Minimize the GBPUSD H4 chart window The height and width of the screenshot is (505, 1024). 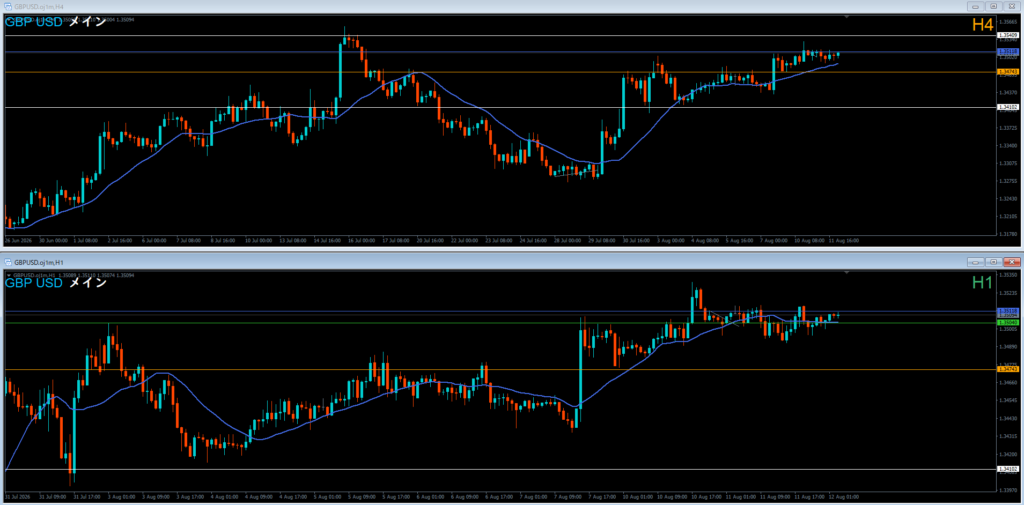[978, 6]
